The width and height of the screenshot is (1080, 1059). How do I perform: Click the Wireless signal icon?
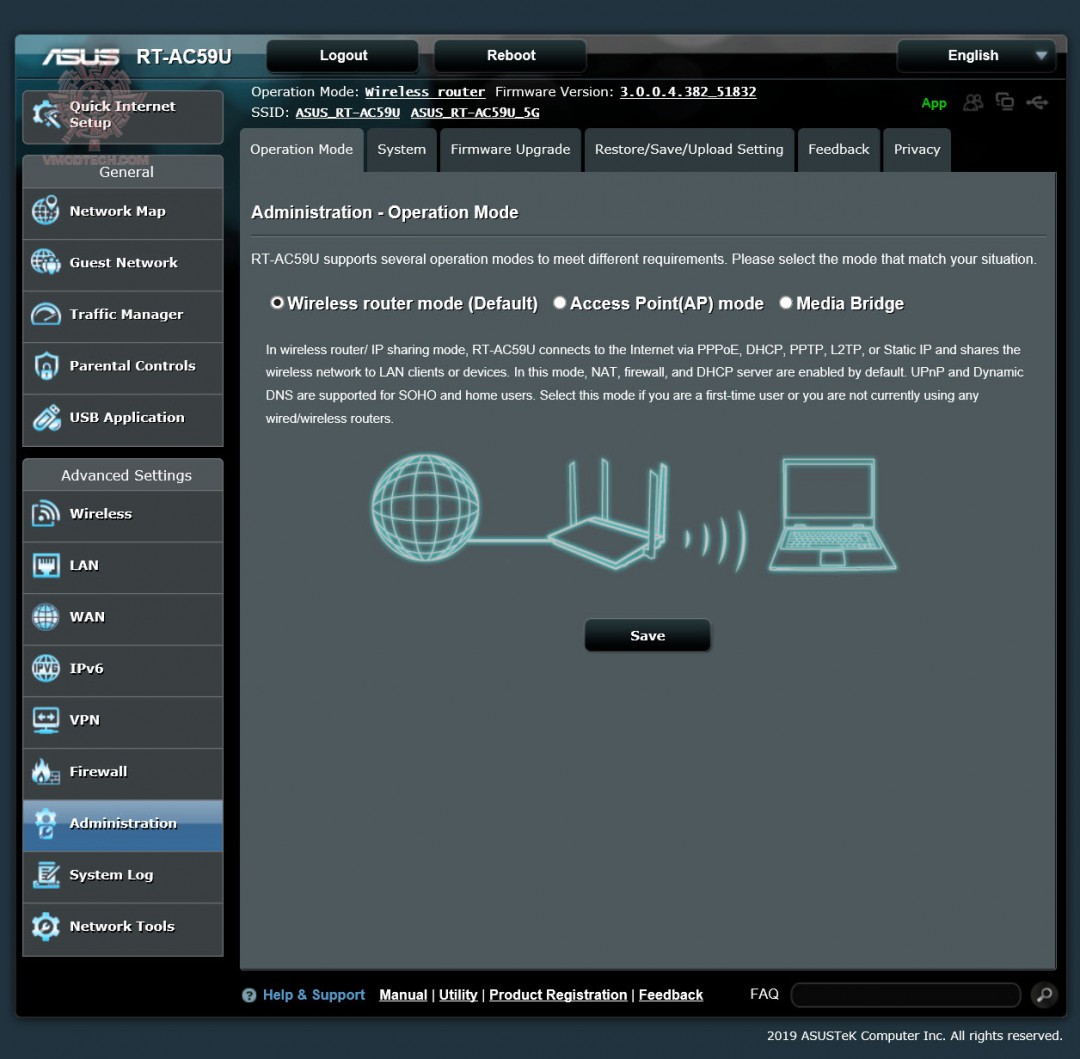click(45, 514)
